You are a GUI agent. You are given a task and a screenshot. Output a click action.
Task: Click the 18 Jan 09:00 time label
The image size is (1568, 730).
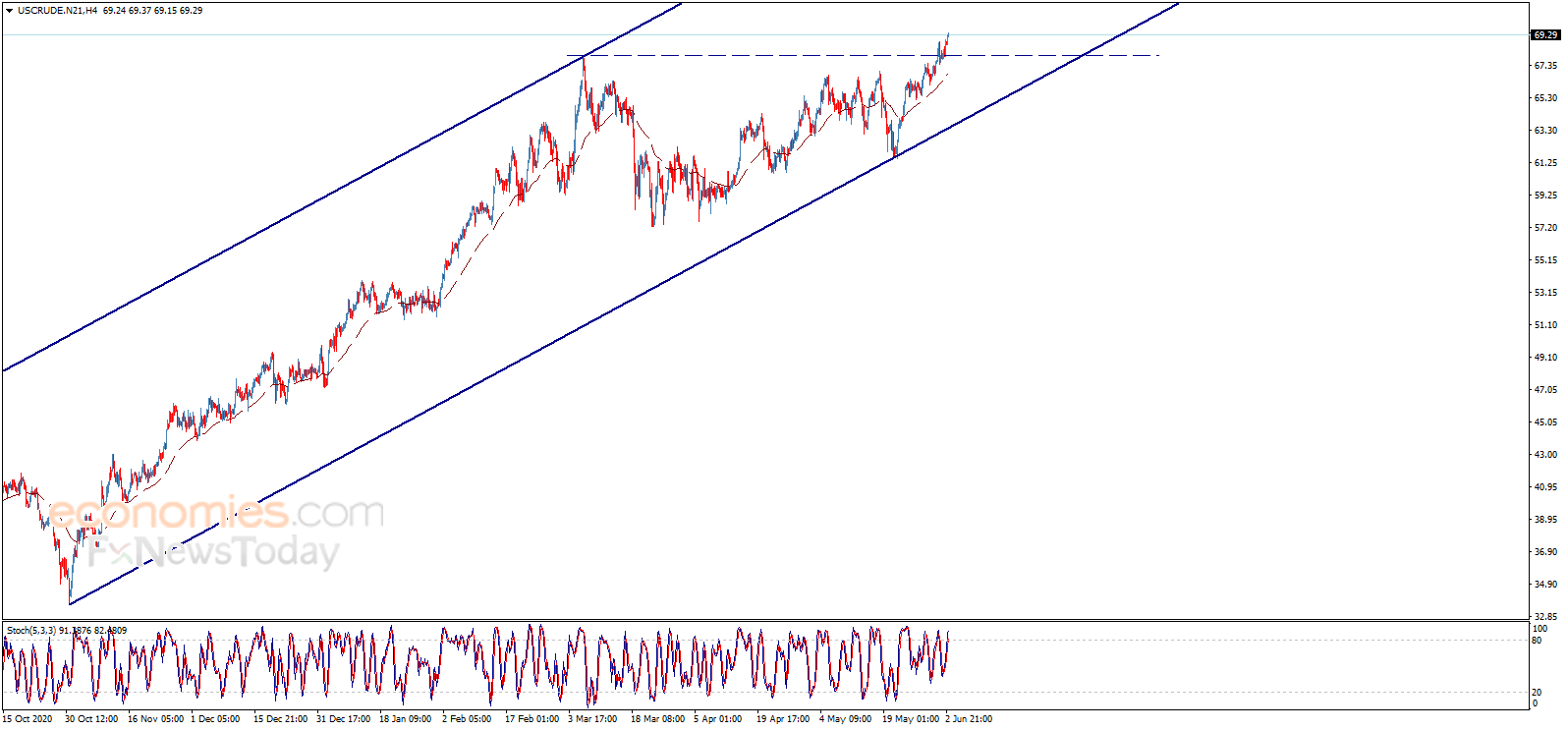pyautogui.click(x=406, y=719)
